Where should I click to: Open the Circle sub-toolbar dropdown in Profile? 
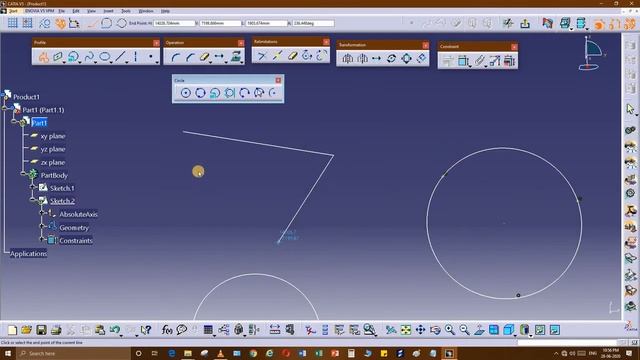pyautogui.click(x=79, y=62)
